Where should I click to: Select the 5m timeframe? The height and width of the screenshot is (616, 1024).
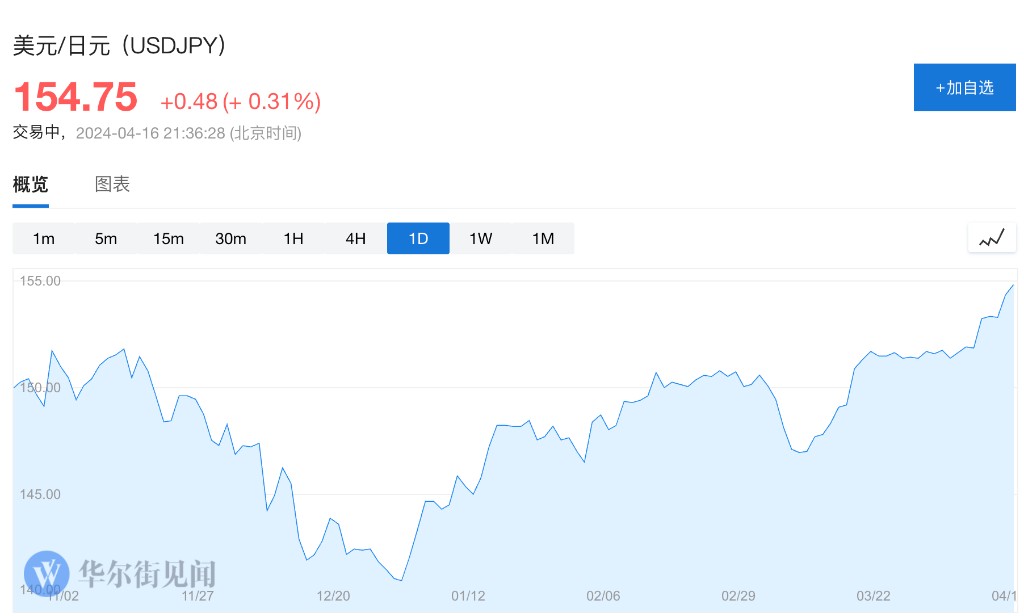pyautogui.click(x=106, y=238)
